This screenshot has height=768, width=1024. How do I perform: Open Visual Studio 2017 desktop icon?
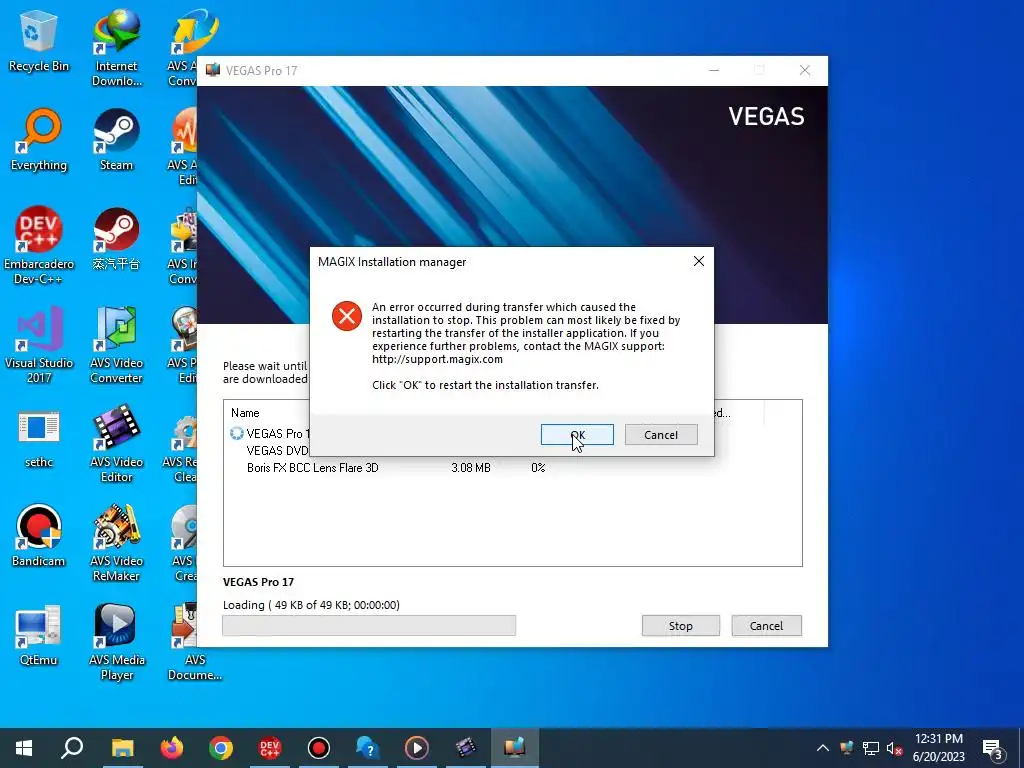coord(39,345)
